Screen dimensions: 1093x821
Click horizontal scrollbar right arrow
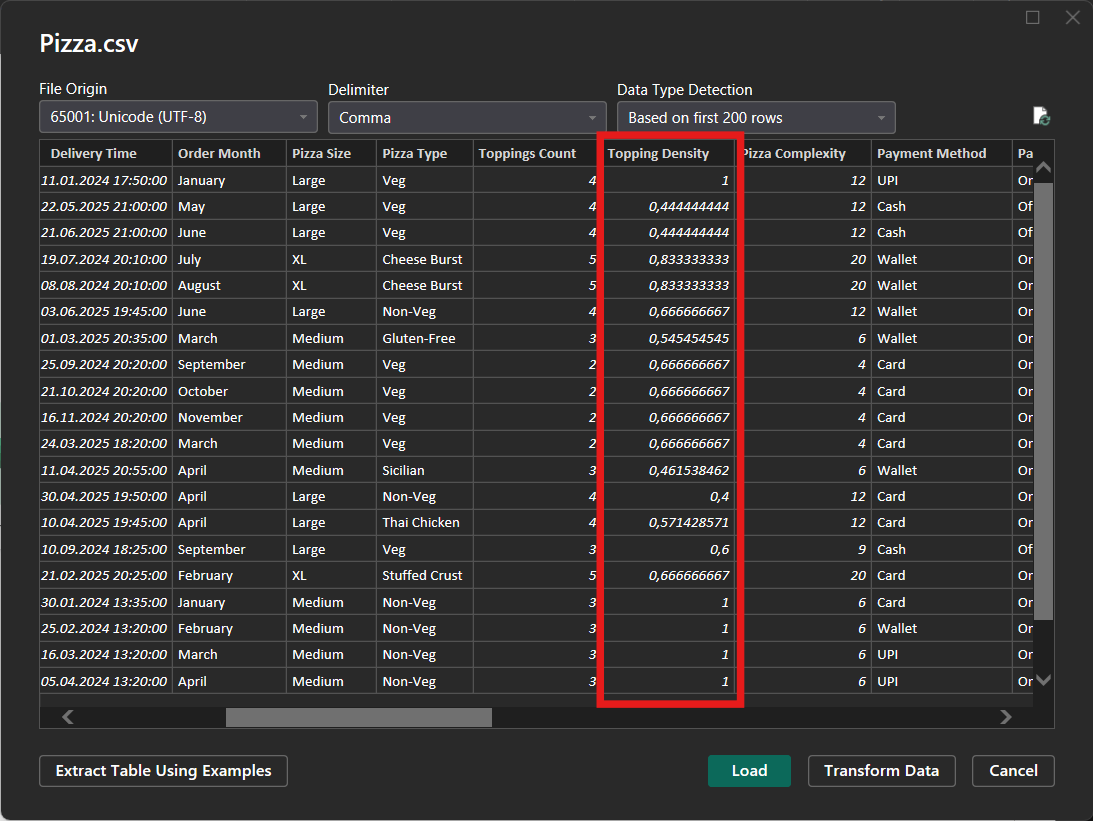(1006, 717)
